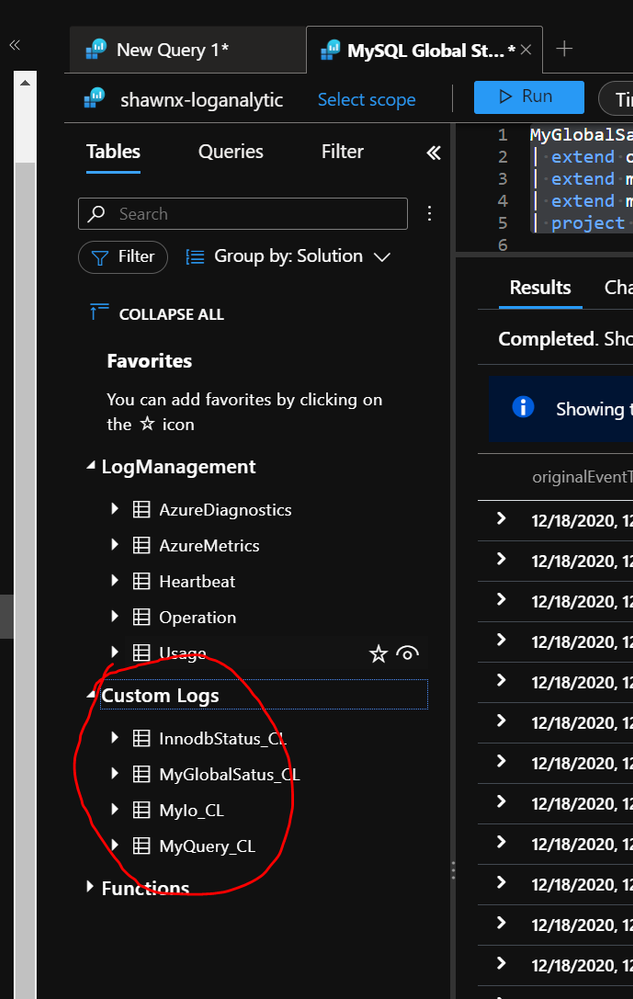Click the workspace name shawnx-loganalytic
This screenshot has width=633, height=999.
click(202, 100)
